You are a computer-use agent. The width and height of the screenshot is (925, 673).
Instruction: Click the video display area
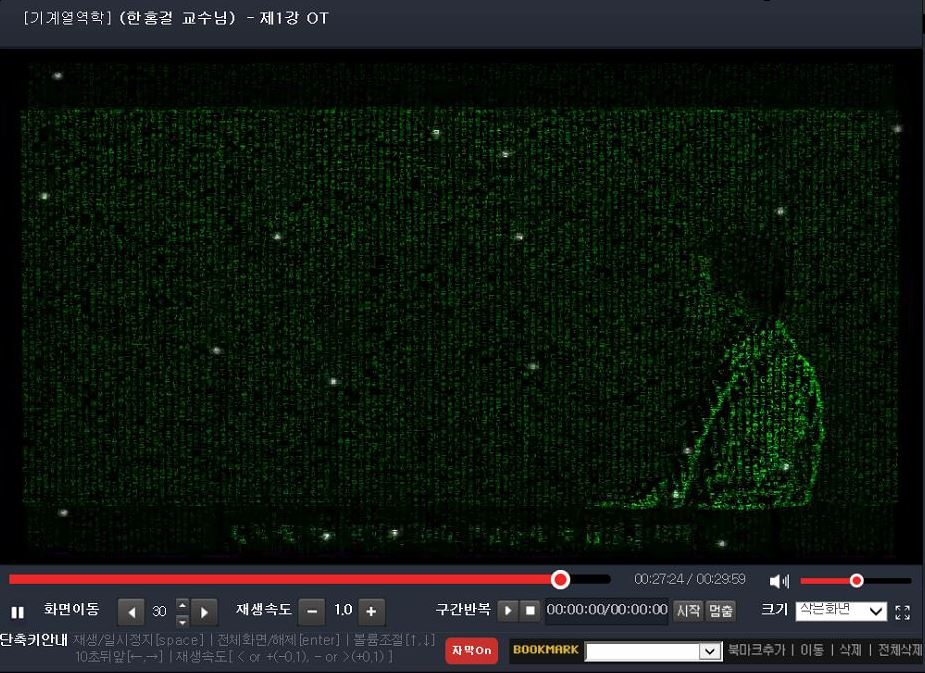coord(461,306)
